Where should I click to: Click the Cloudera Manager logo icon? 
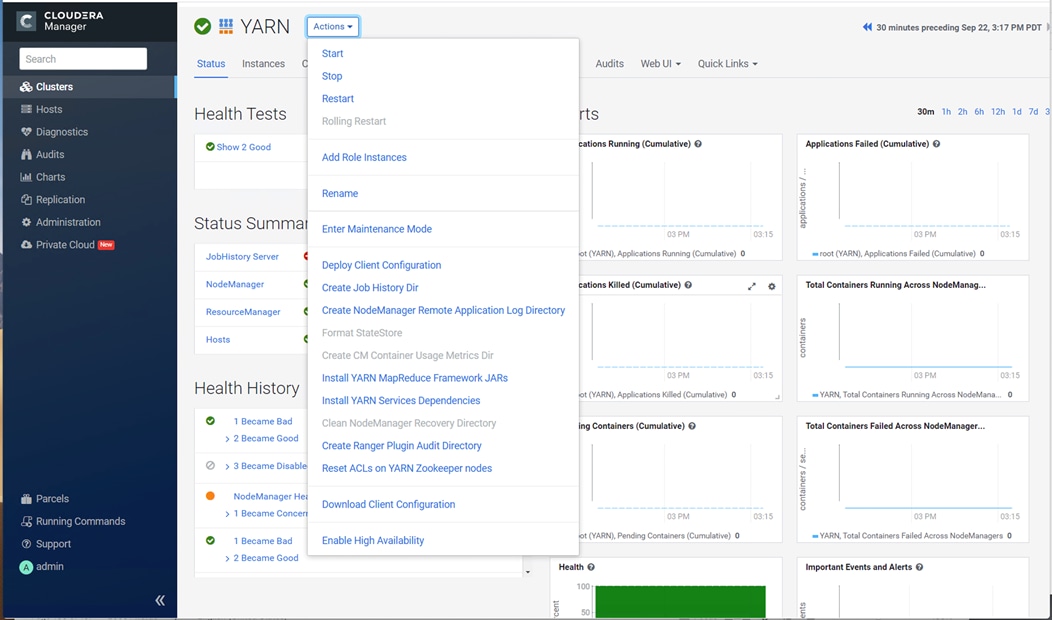click(26, 21)
